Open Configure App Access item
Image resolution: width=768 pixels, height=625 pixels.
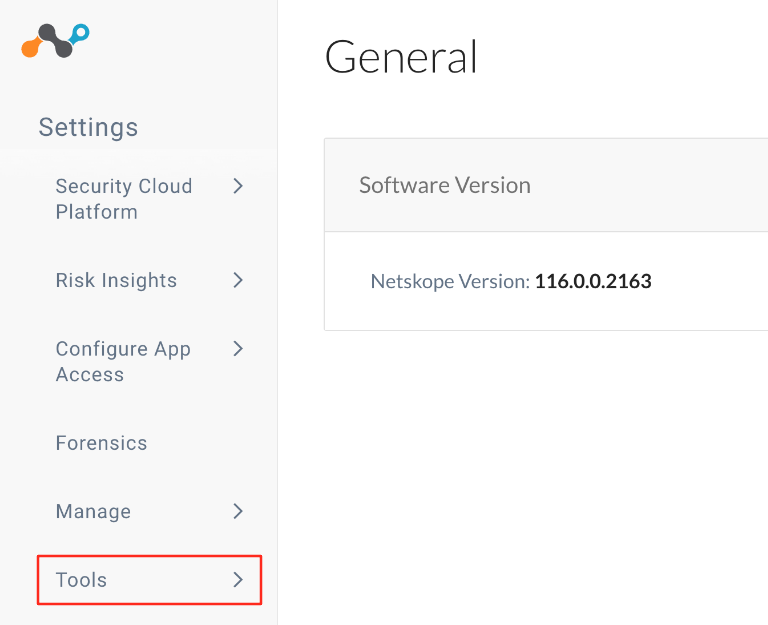[123, 361]
